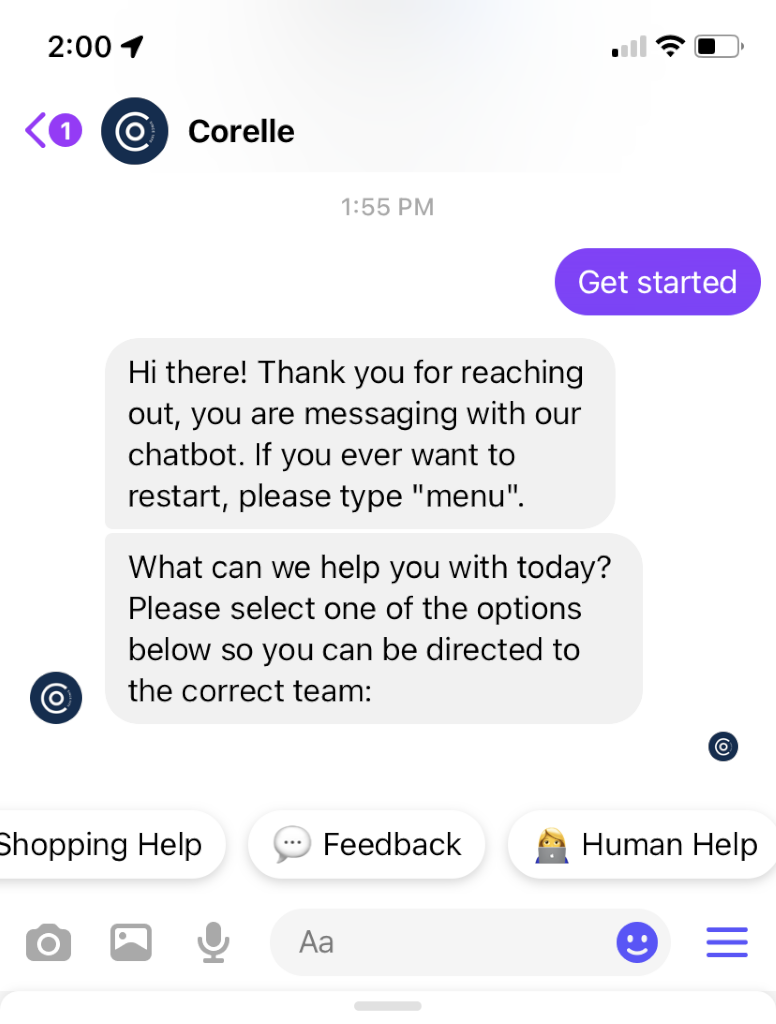Open the emoji smiley picker
This screenshot has width=776, height=1024.
637,942
